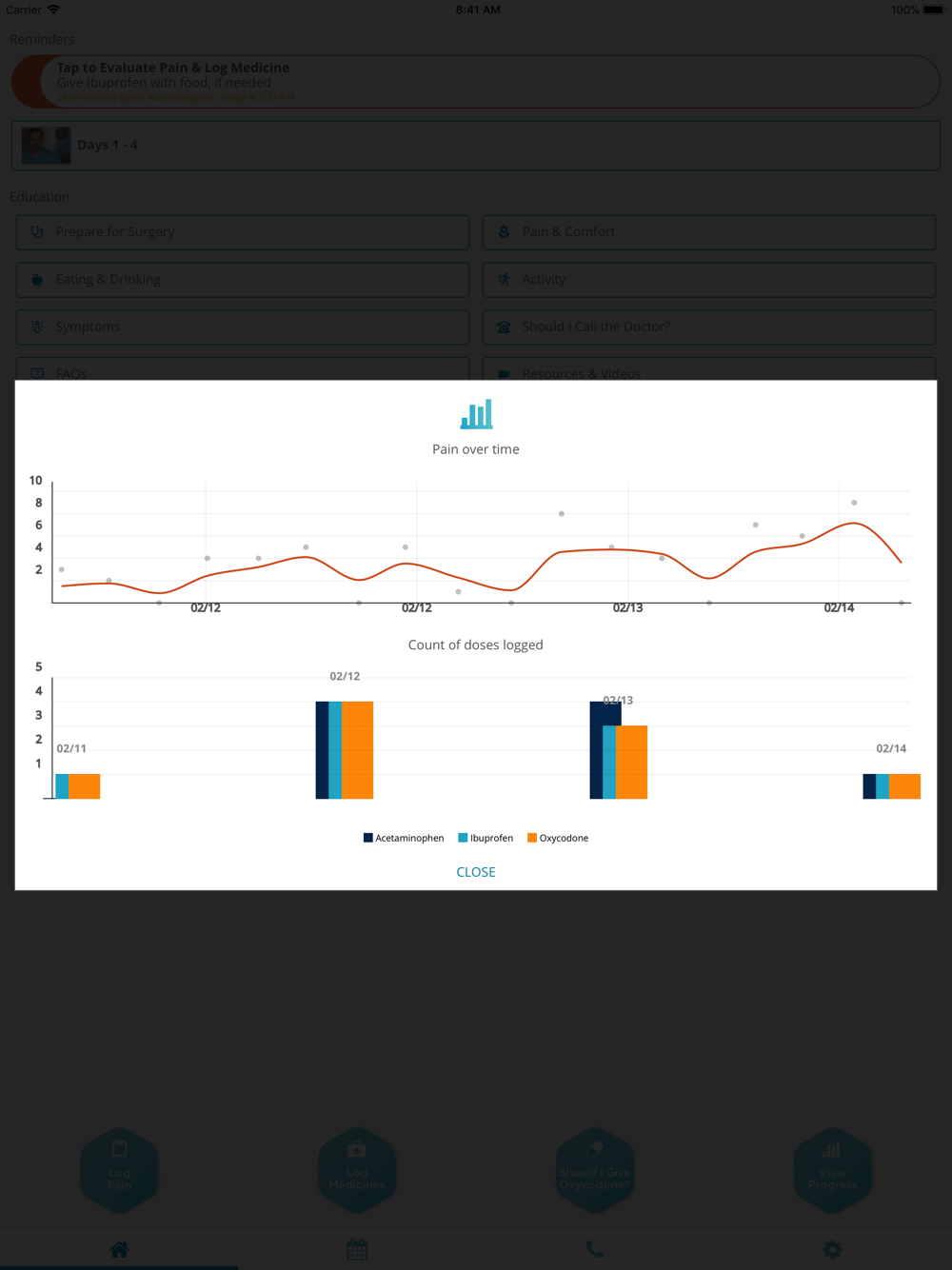952x1270 pixels.
Task: Click the 02/13 label on pain chart axis
Action: [x=627, y=607]
